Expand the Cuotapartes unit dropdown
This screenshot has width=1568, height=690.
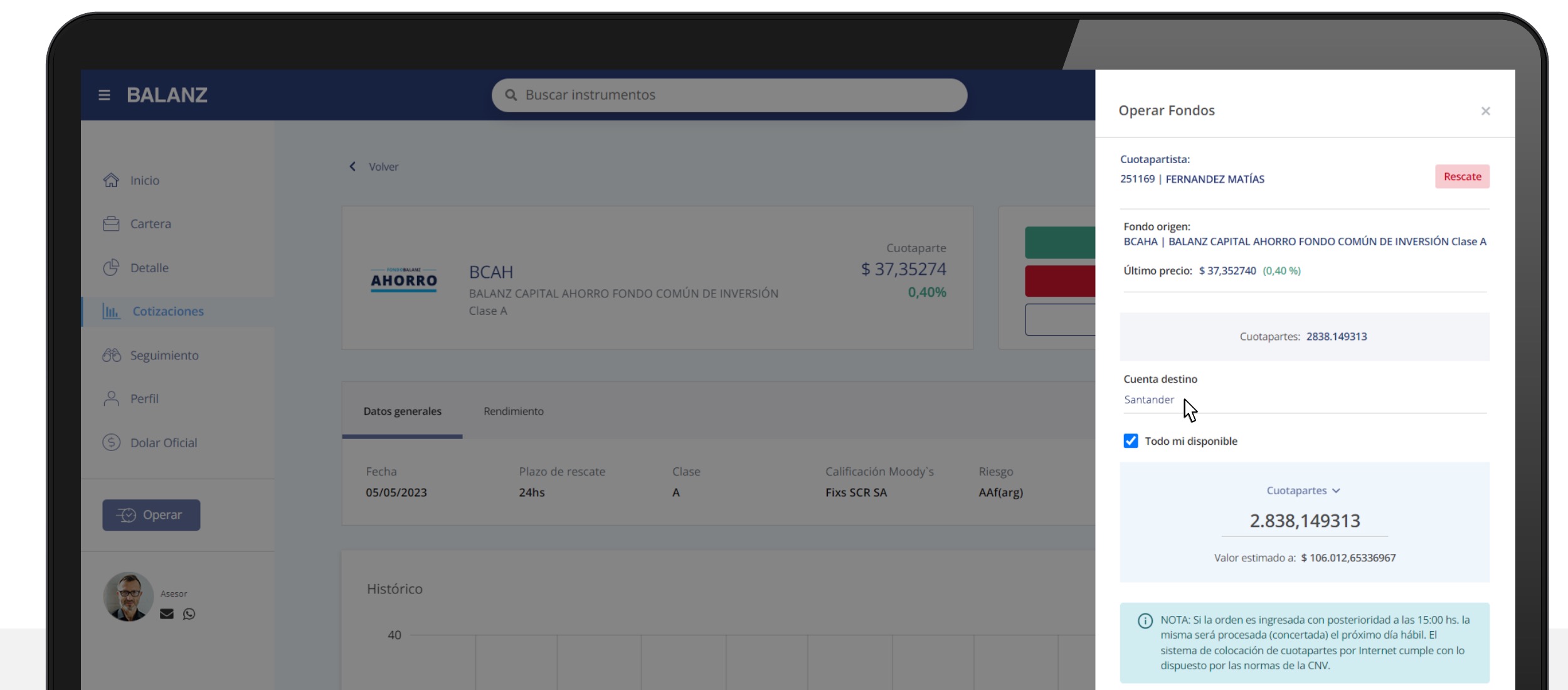pos(1303,491)
